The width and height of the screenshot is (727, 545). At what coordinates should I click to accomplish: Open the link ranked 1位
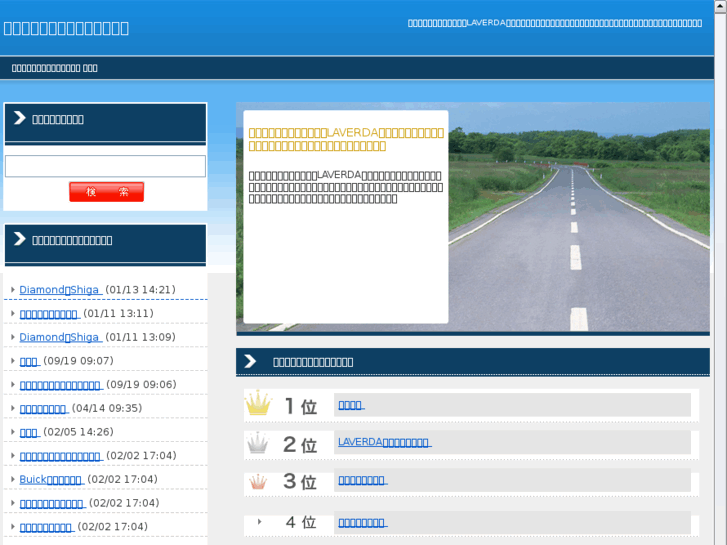coord(351,405)
